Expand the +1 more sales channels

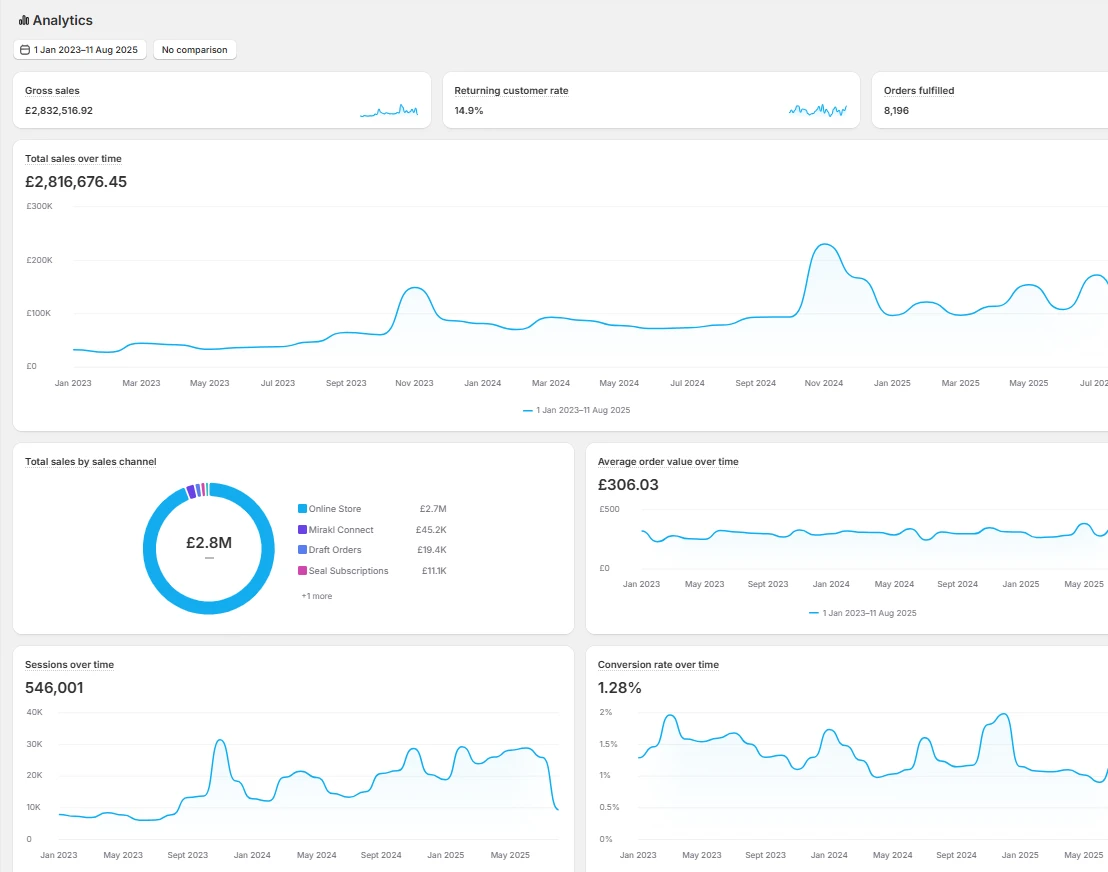point(316,596)
